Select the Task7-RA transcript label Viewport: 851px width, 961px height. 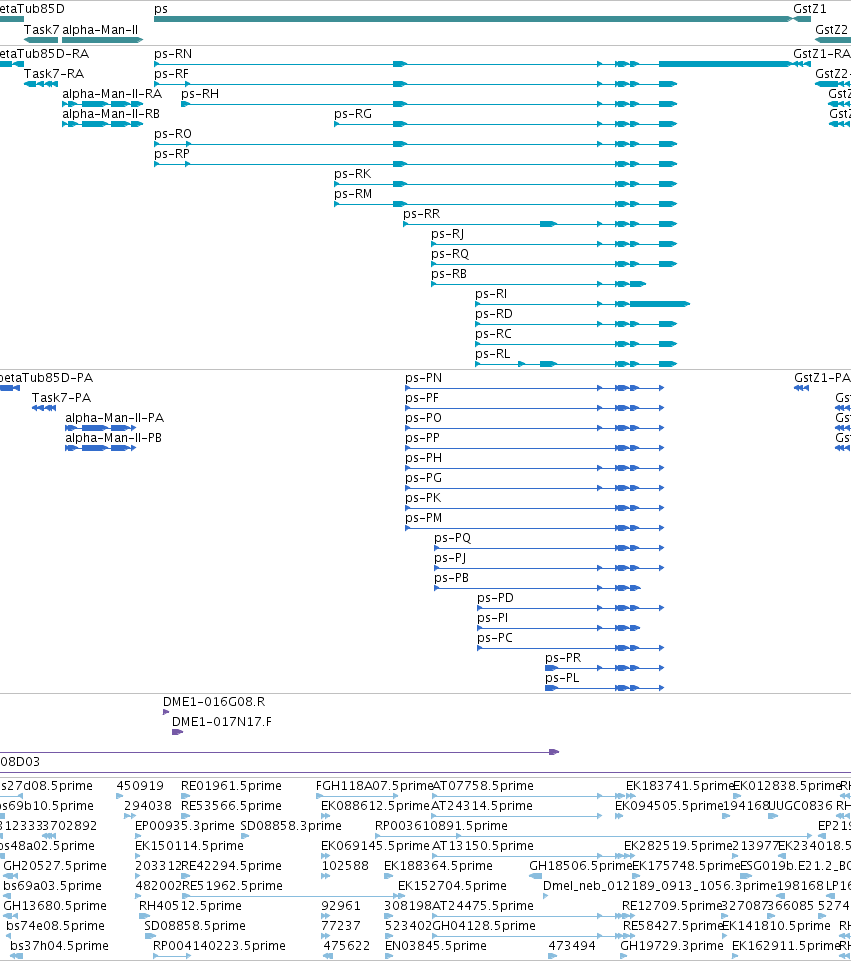coord(54,74)
